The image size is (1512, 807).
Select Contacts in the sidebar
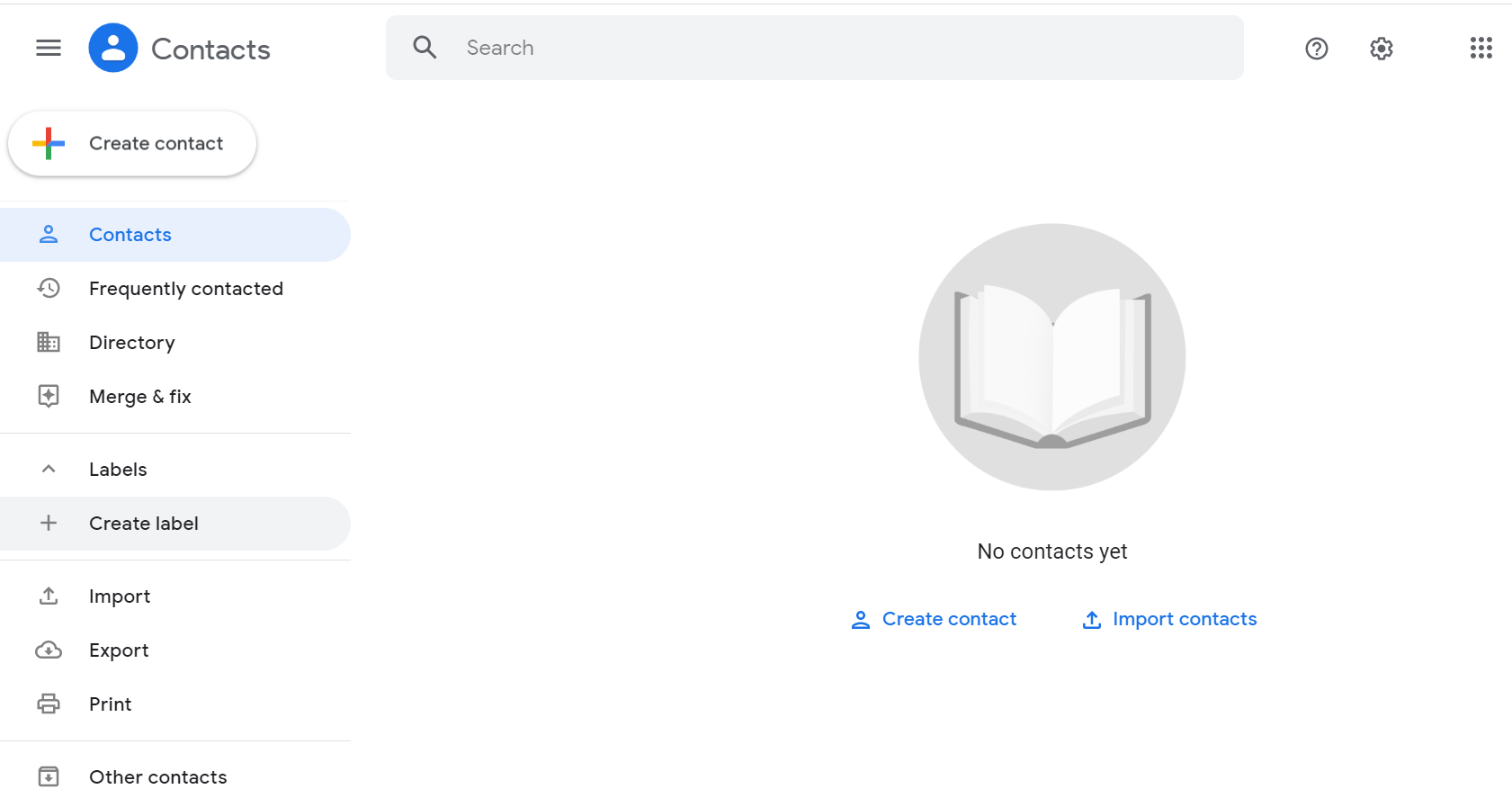pos(130,235)
